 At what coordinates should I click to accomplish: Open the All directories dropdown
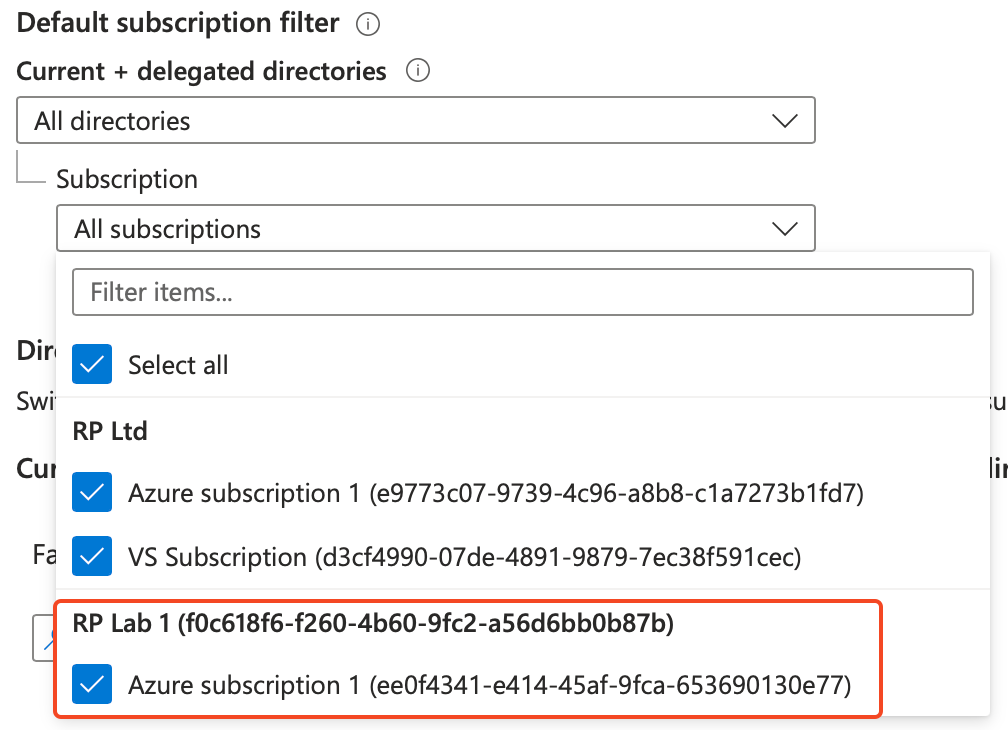click(415, 121)
